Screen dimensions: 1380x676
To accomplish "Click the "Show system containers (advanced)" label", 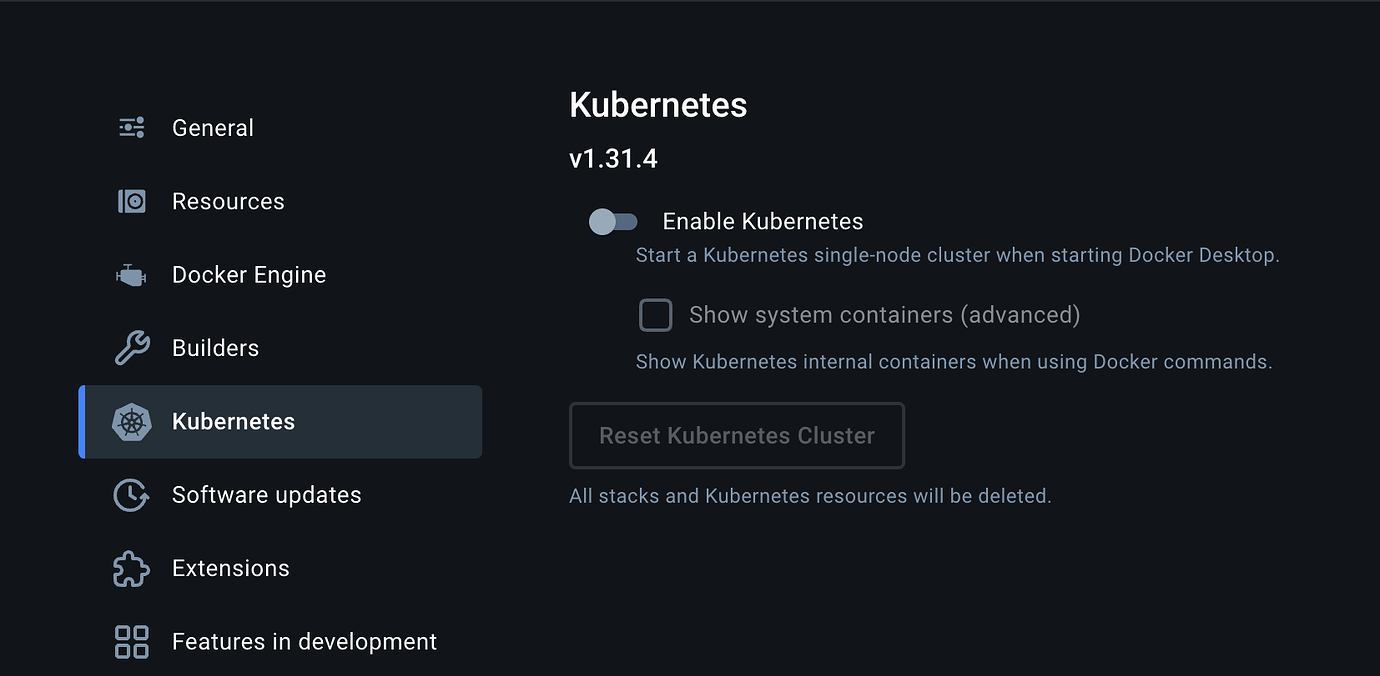I will coord(884,315).
